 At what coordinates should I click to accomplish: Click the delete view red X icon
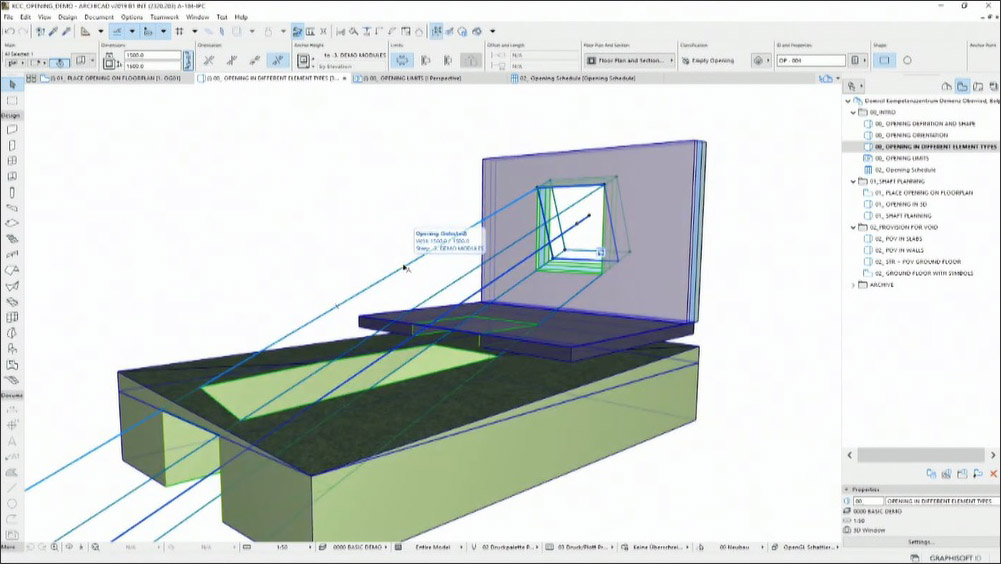[x=993, y=474]
